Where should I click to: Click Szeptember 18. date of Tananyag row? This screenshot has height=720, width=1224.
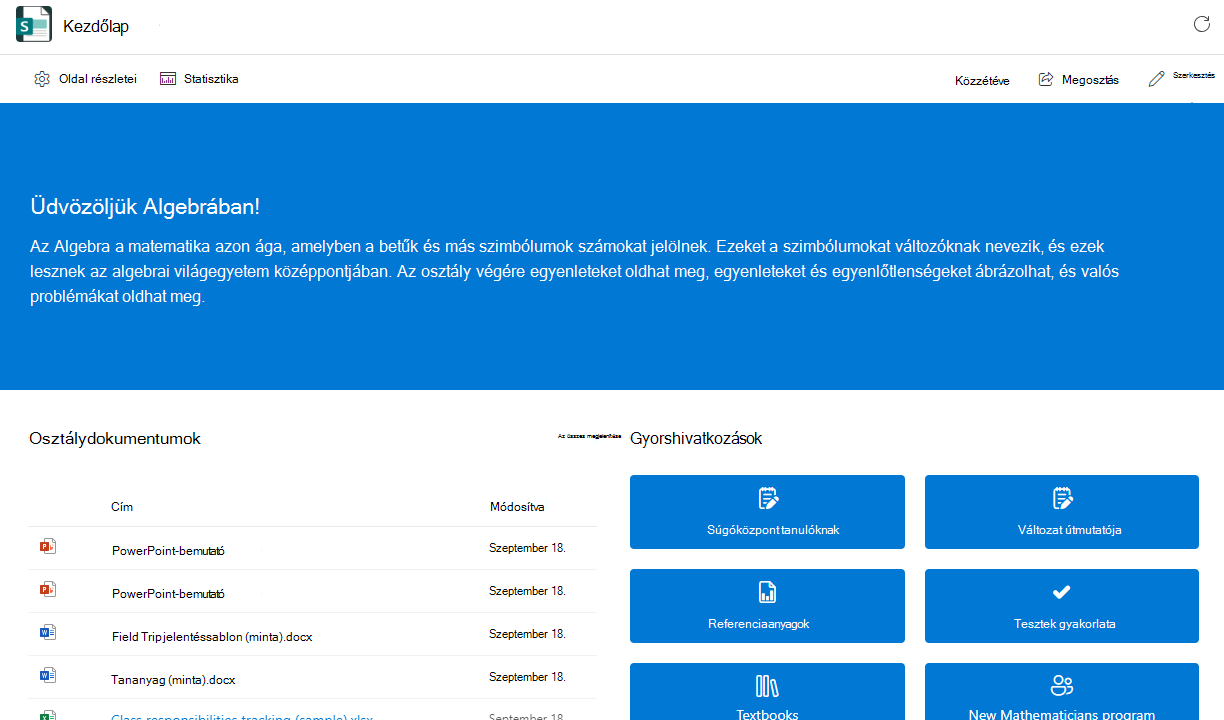pos(527,677)
